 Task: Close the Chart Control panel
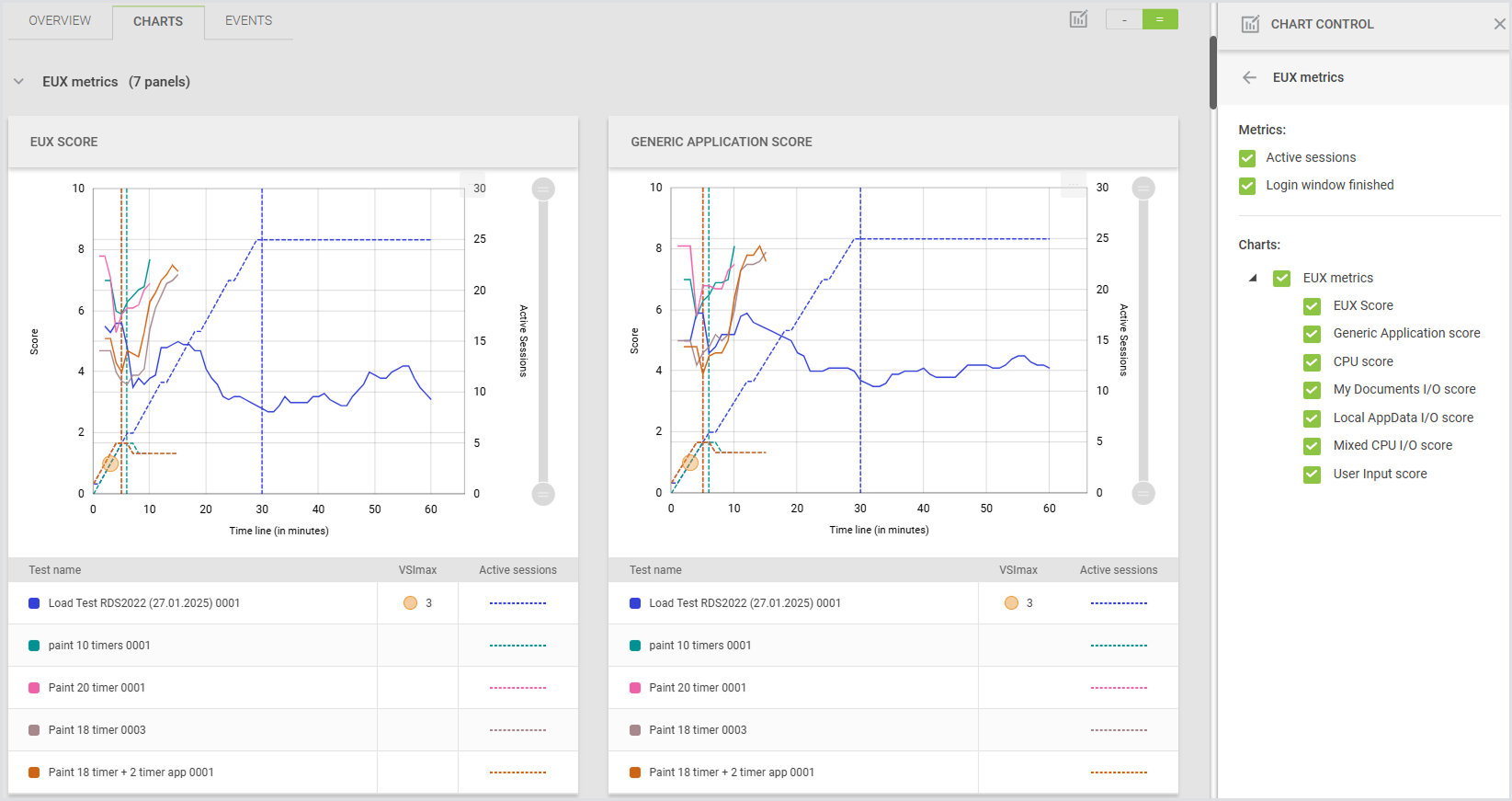(1499, 24)
